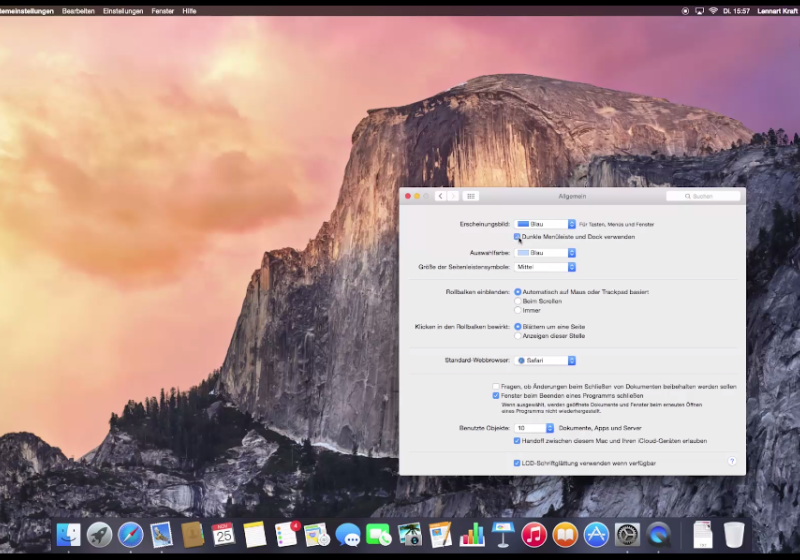This screenshot has width=800, height=560.
Task: Click the Suchen search field
Action: click(704, 196)
